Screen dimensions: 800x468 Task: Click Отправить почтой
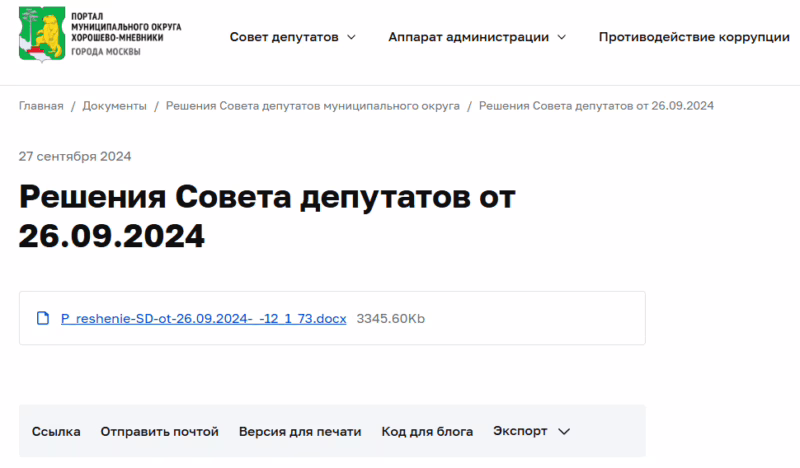pyautogui.click(x=160, y=432)
